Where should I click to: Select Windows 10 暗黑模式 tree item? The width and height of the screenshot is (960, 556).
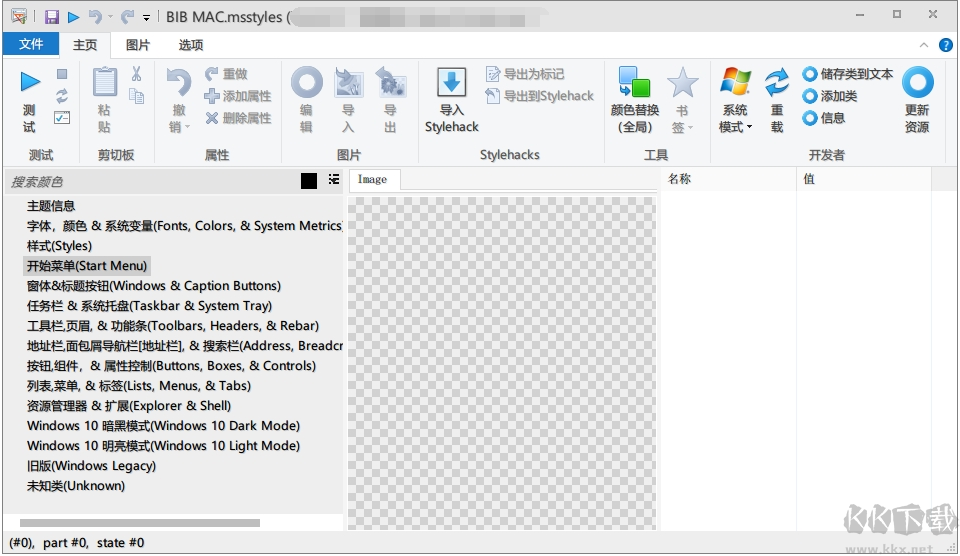tap(163, 426)
